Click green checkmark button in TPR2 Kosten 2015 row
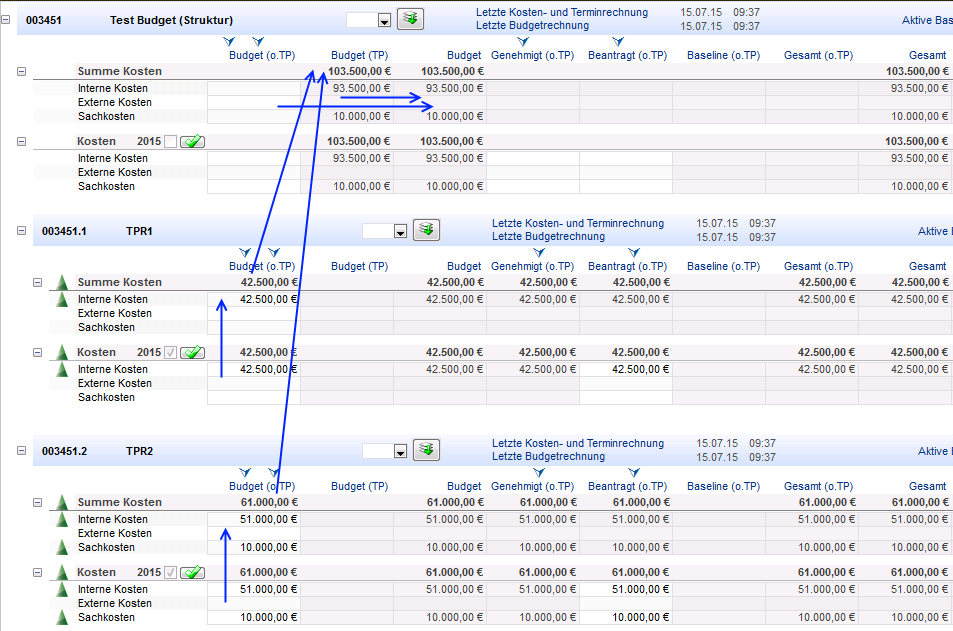 (x=192, y=572)
